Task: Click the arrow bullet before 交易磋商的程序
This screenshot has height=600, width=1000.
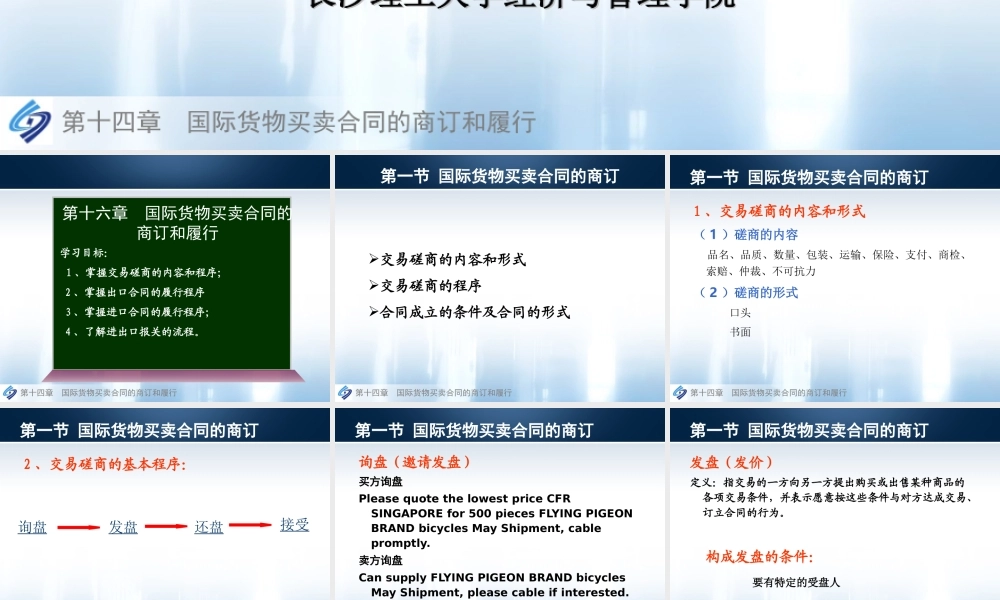Action: point(371,285)
